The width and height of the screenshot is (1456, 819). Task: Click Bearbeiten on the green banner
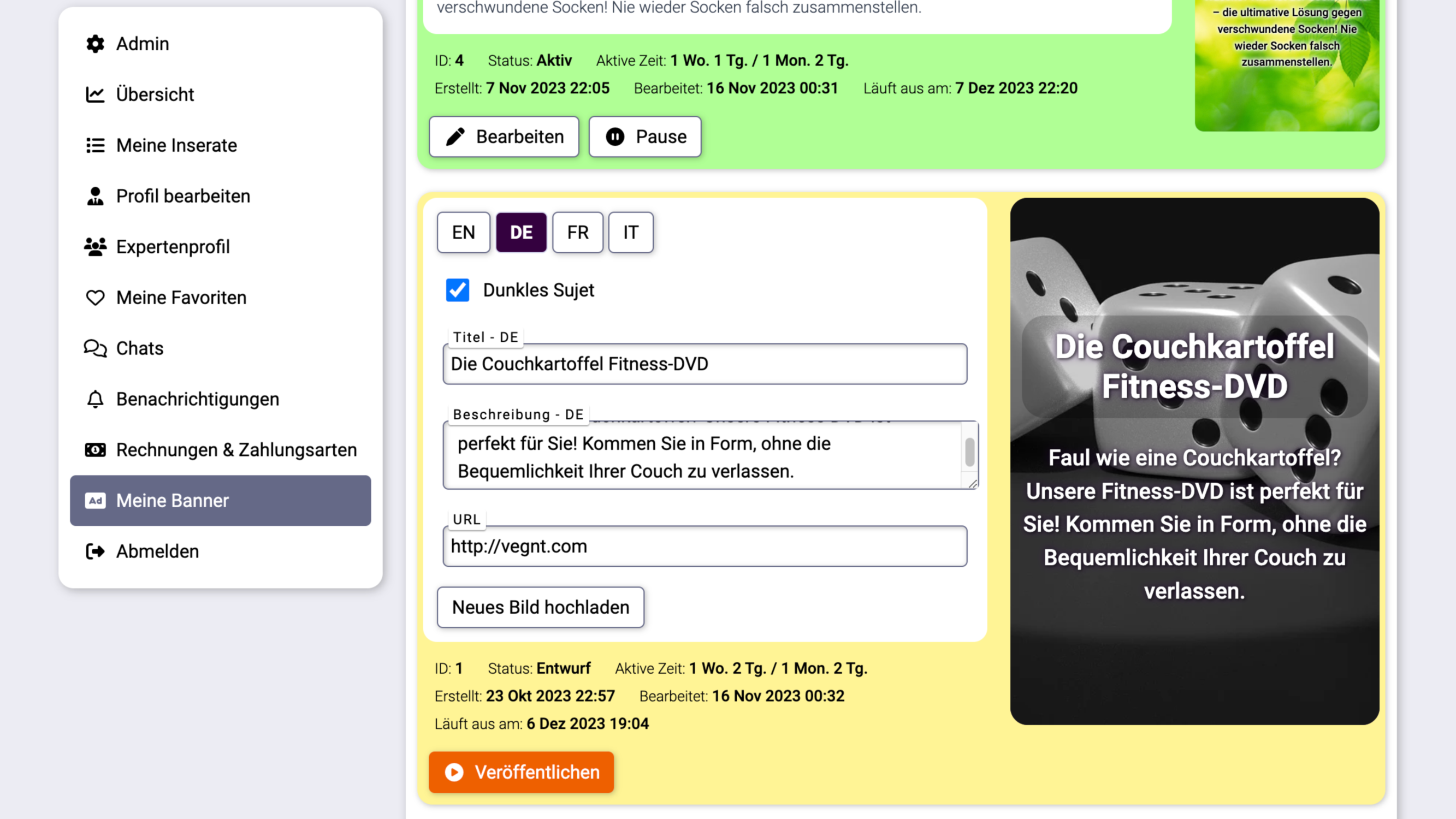tap(504, 137)
